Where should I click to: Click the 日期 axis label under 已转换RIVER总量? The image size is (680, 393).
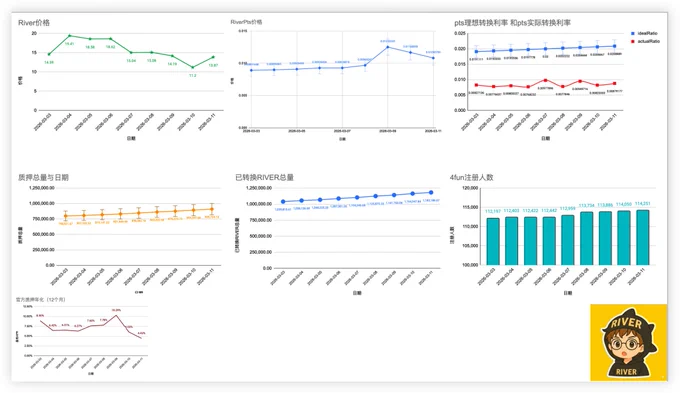point(357,293)
